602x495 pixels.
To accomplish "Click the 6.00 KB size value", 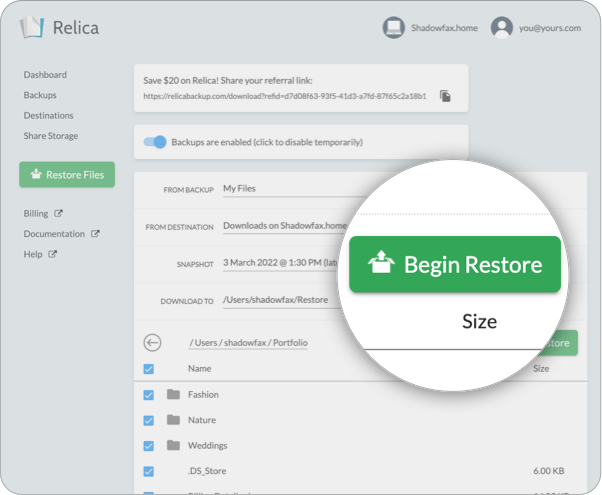I will 549,471.
